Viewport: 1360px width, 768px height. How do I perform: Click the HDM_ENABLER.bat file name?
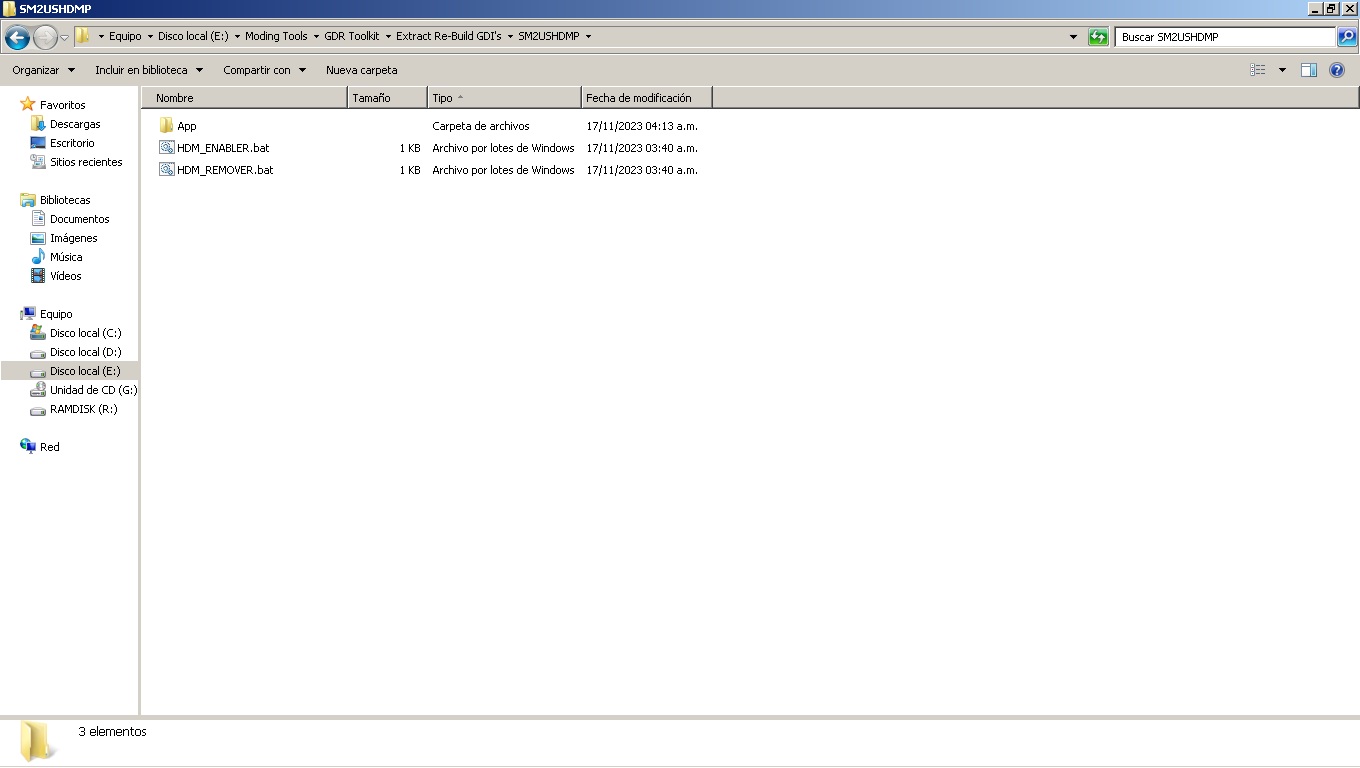(x=223, y=148)
